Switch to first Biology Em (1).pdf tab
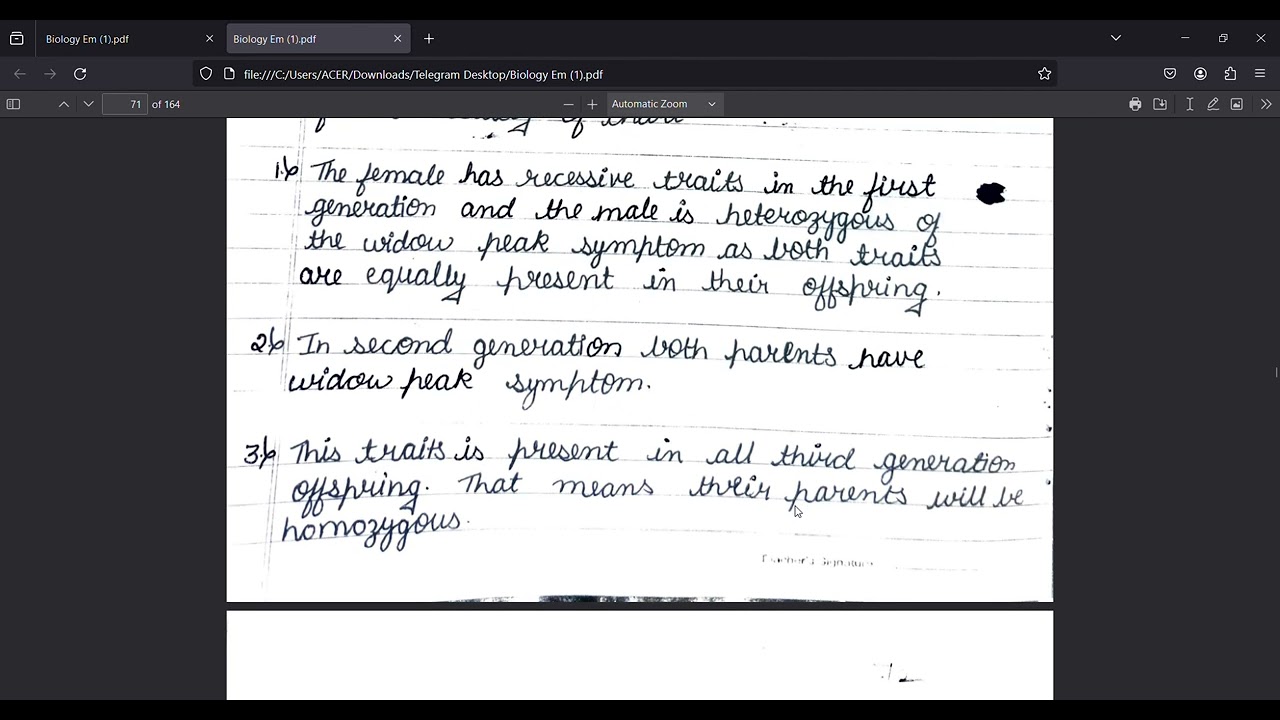This screenshot has height=720, width=1280. point(126,39)
